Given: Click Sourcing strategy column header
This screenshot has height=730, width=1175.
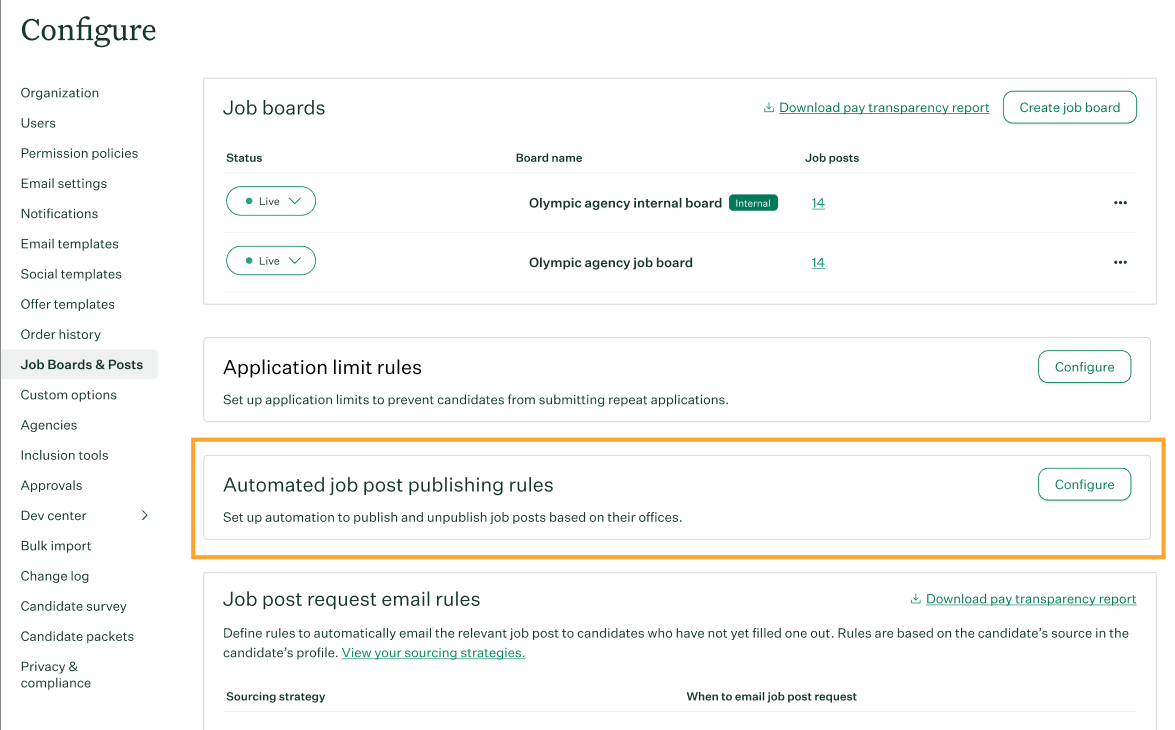Looking at the screenshot, I should pos(276,696).
